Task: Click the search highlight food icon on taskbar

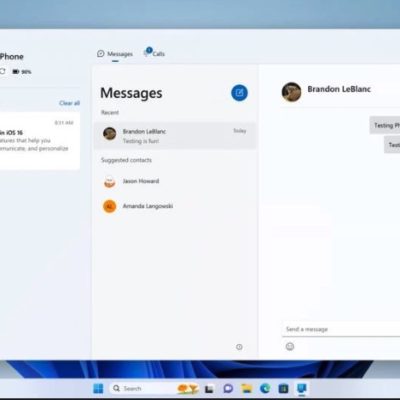Action: click(188, 388)
